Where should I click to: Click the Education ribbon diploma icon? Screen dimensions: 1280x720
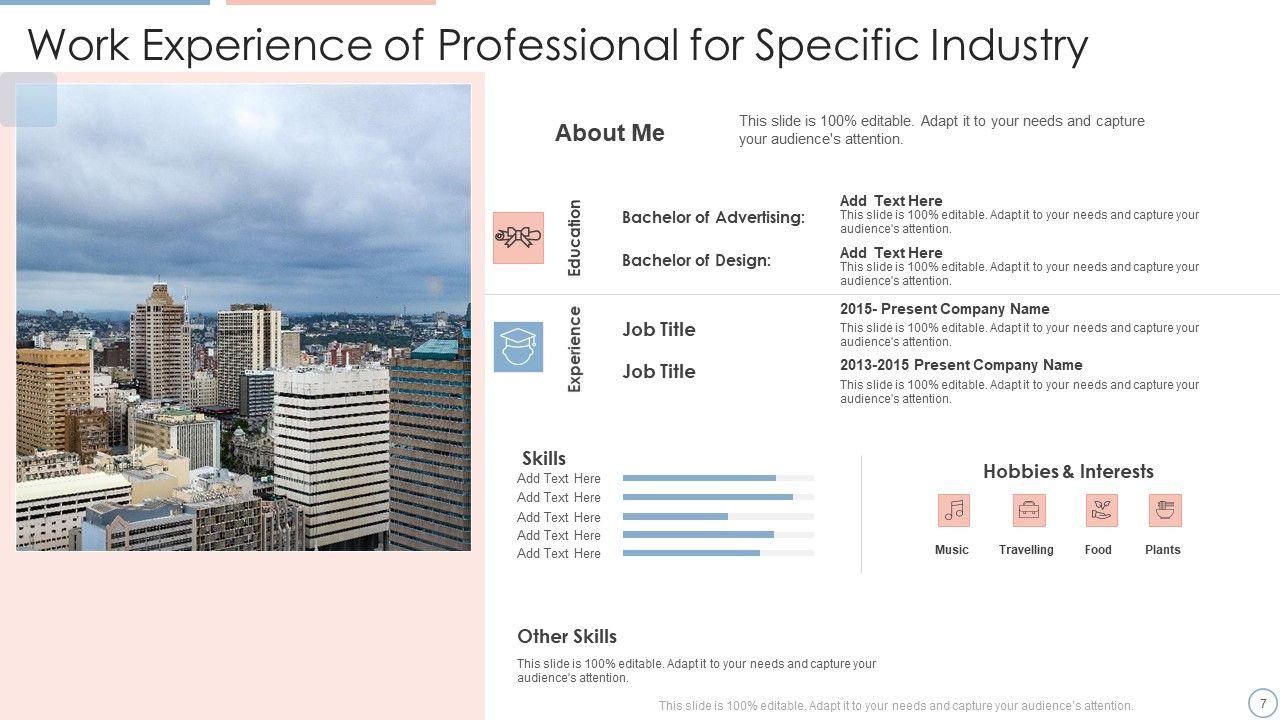pyautogui.click(x=518, y=238)
